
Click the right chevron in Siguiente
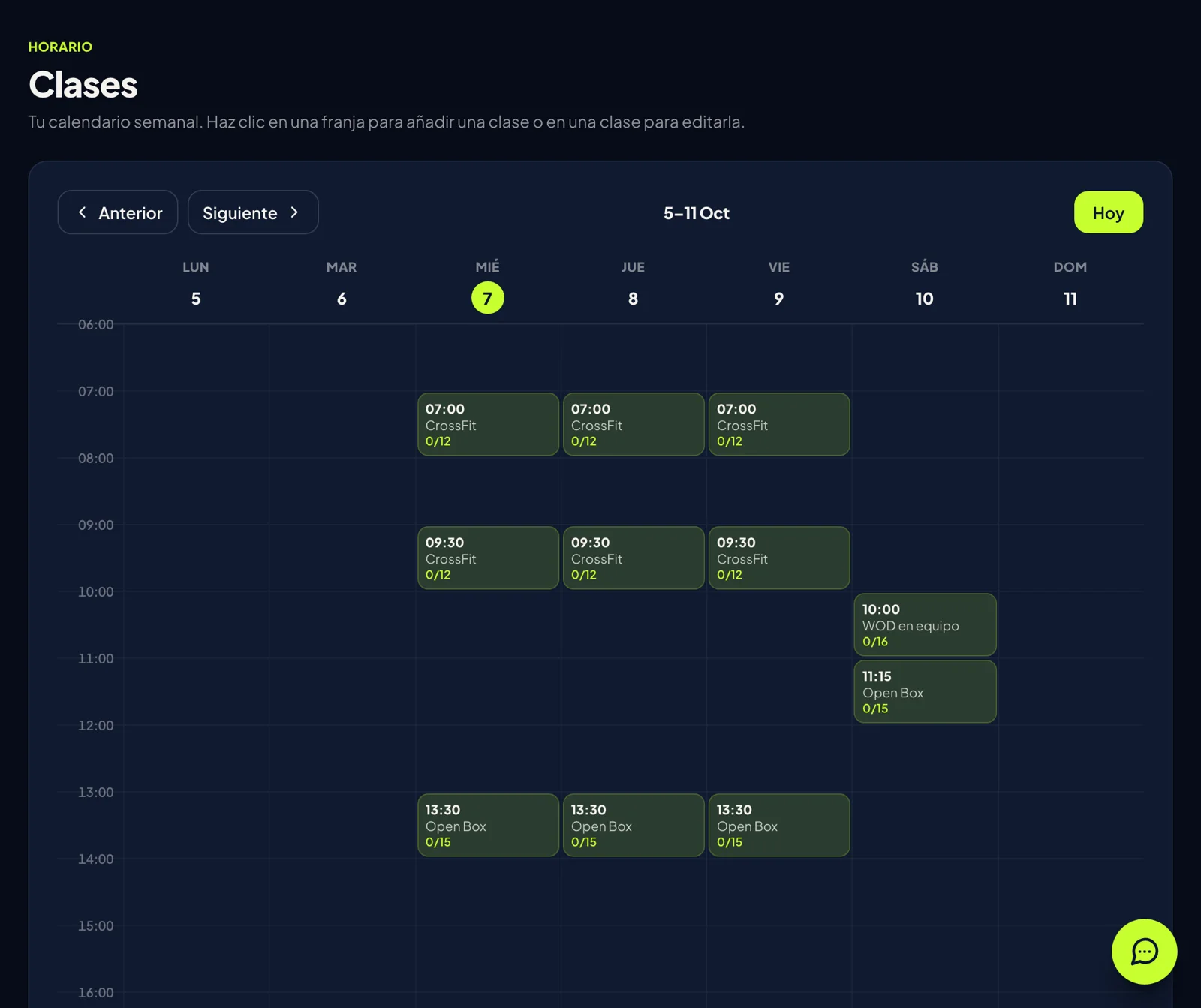tap(294, 212)
